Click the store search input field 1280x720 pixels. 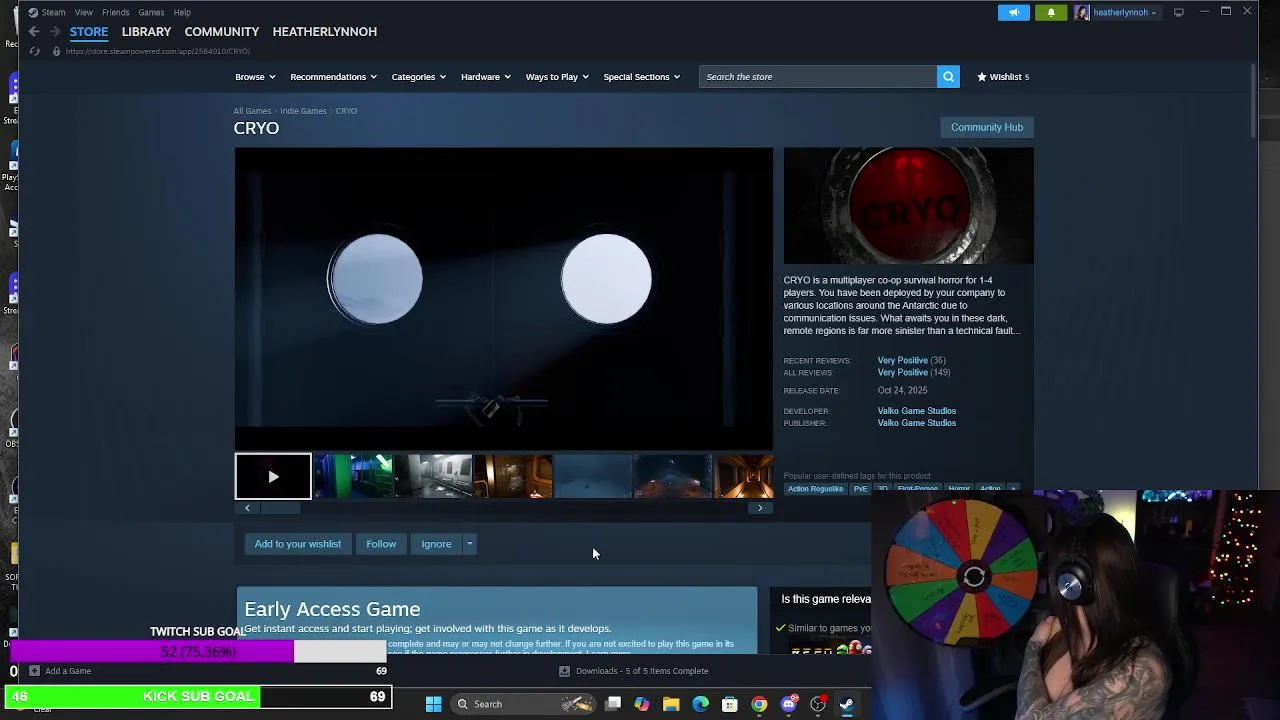pyautogui.click(x=818, y=77)
